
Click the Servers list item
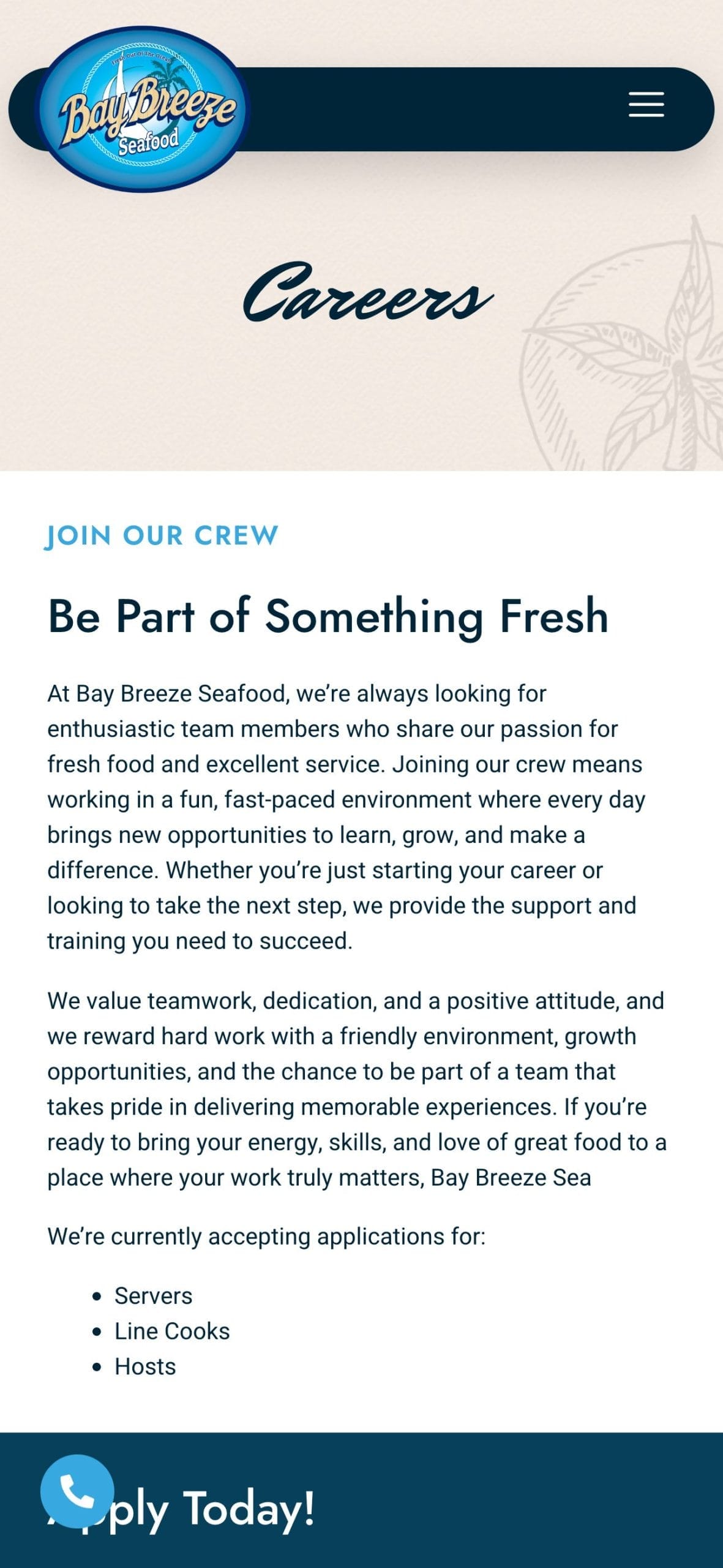coord(153,1295)
